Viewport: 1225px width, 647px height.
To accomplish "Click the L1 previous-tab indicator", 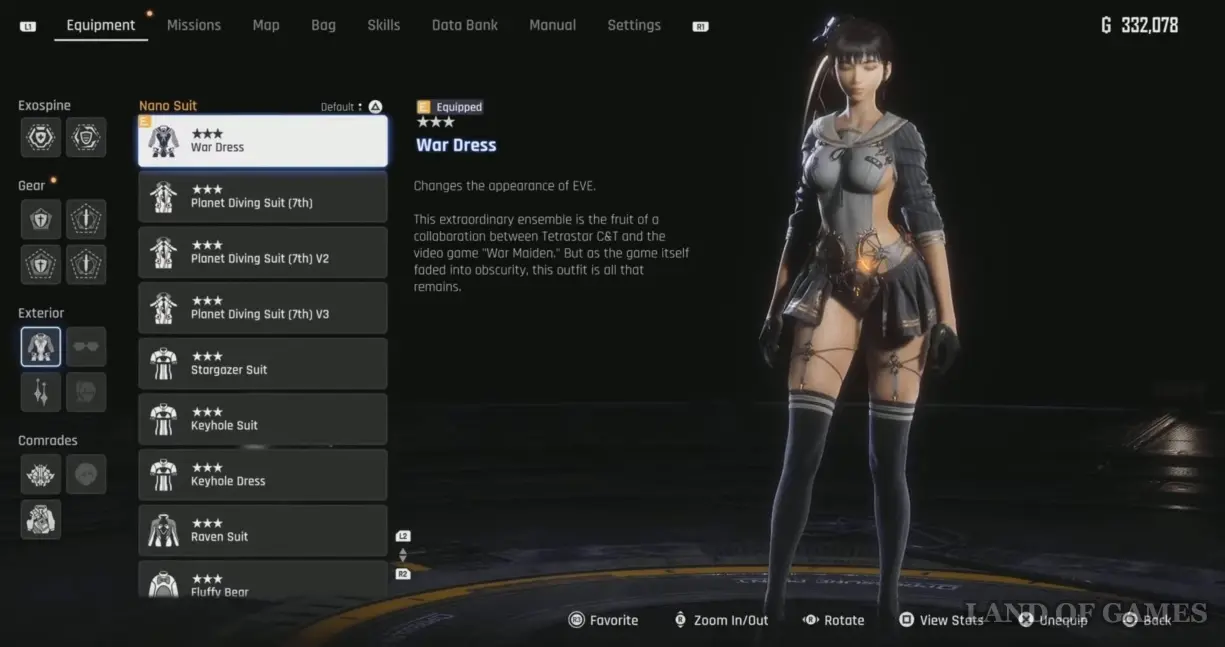I will tap(28, 26).
